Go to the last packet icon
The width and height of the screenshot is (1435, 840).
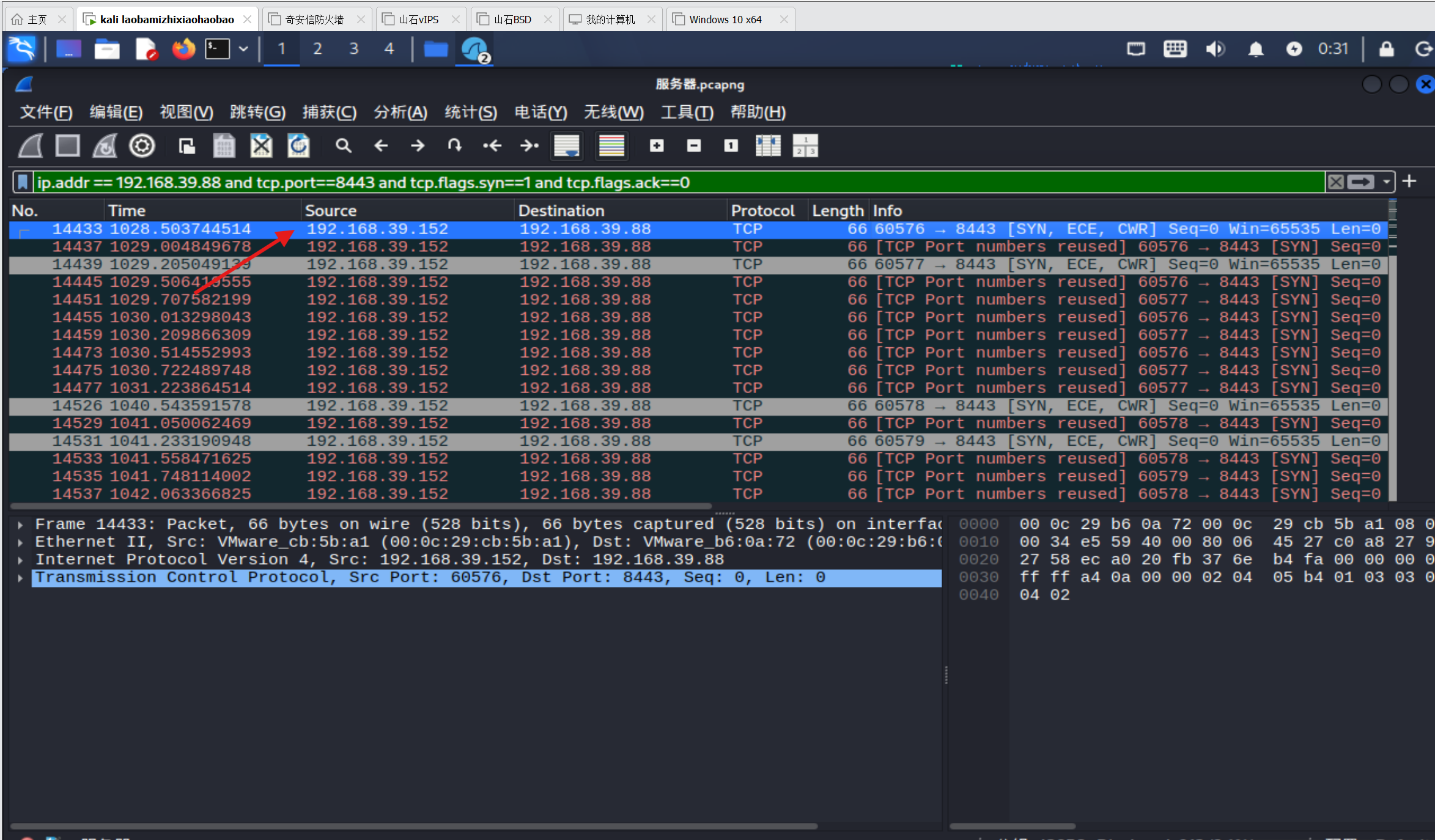(x=529, y=146)
